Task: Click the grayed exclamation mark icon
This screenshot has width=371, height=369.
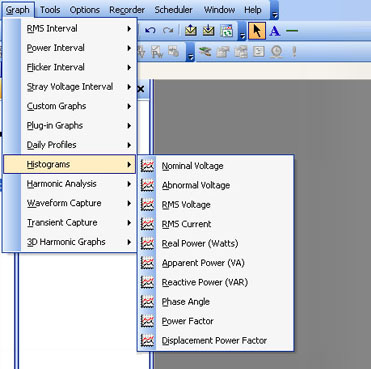Action: click(294, 52)
